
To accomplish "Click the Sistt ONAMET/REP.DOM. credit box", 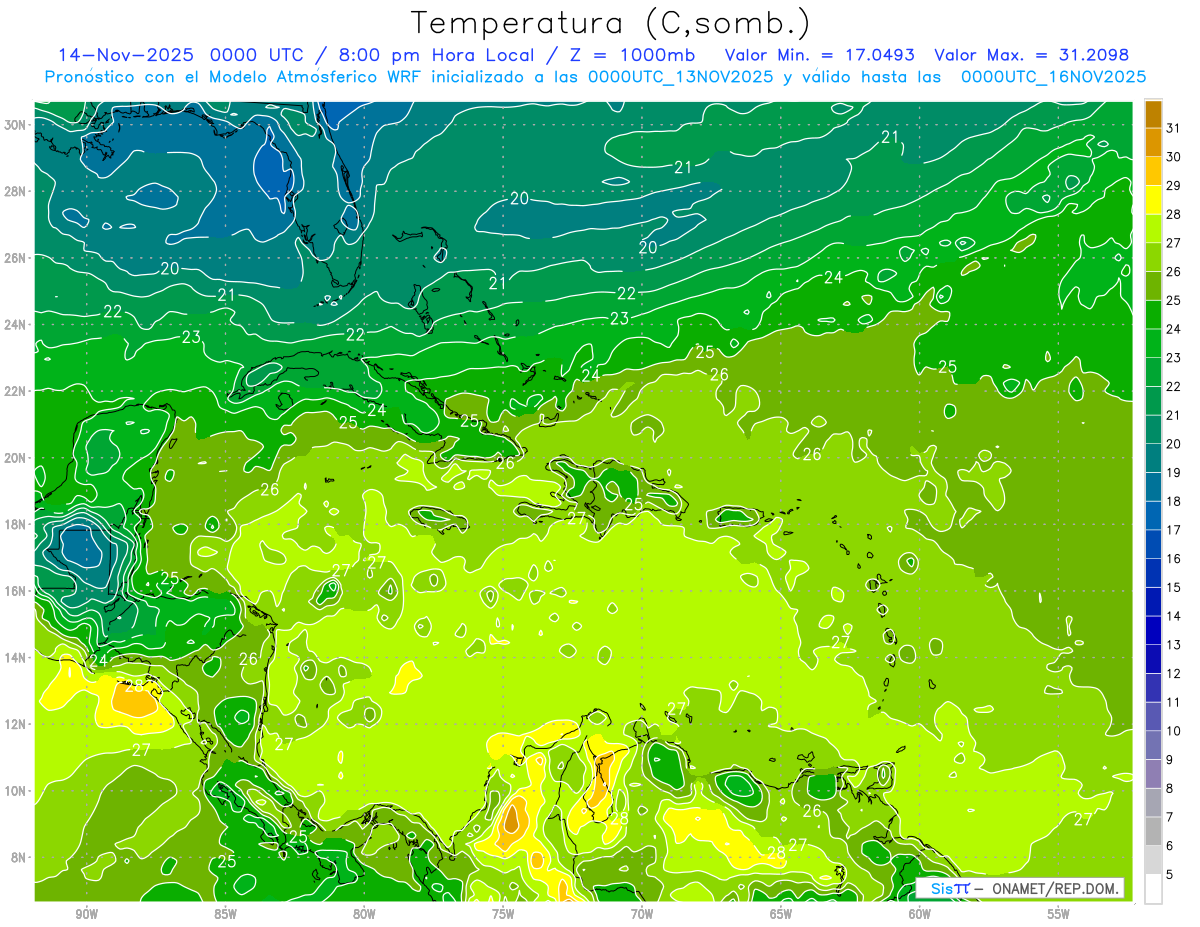I will pos(1020,888).
